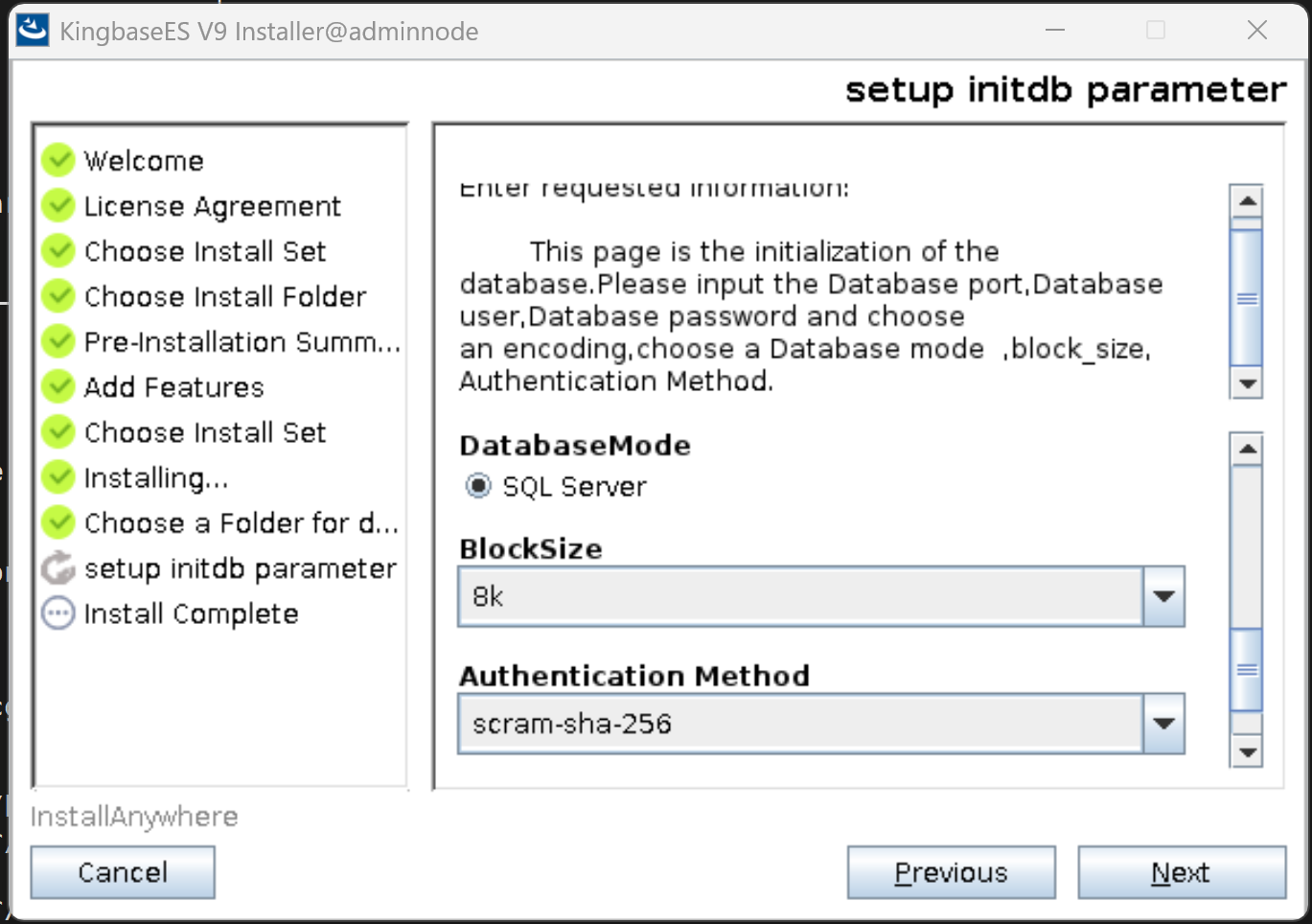
Task: Click the up arrow of the parameters scrollbar
Action: pos(1247,449)
